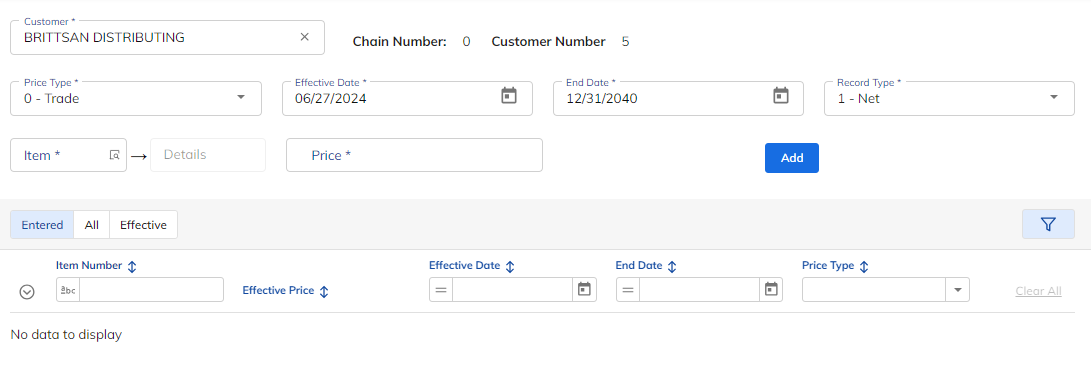The width and height of the screenshot is (1091, 386).
Task: Switch to the All tab
Action: coord(92,225)
